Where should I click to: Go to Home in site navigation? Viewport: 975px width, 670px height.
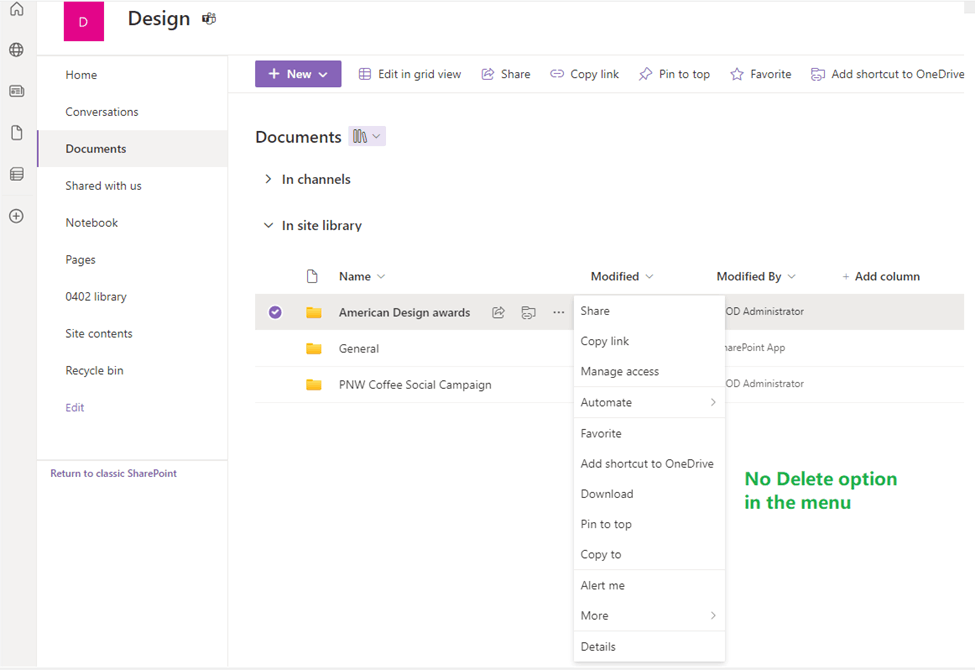pyautogui.click(x=81, y=75)
